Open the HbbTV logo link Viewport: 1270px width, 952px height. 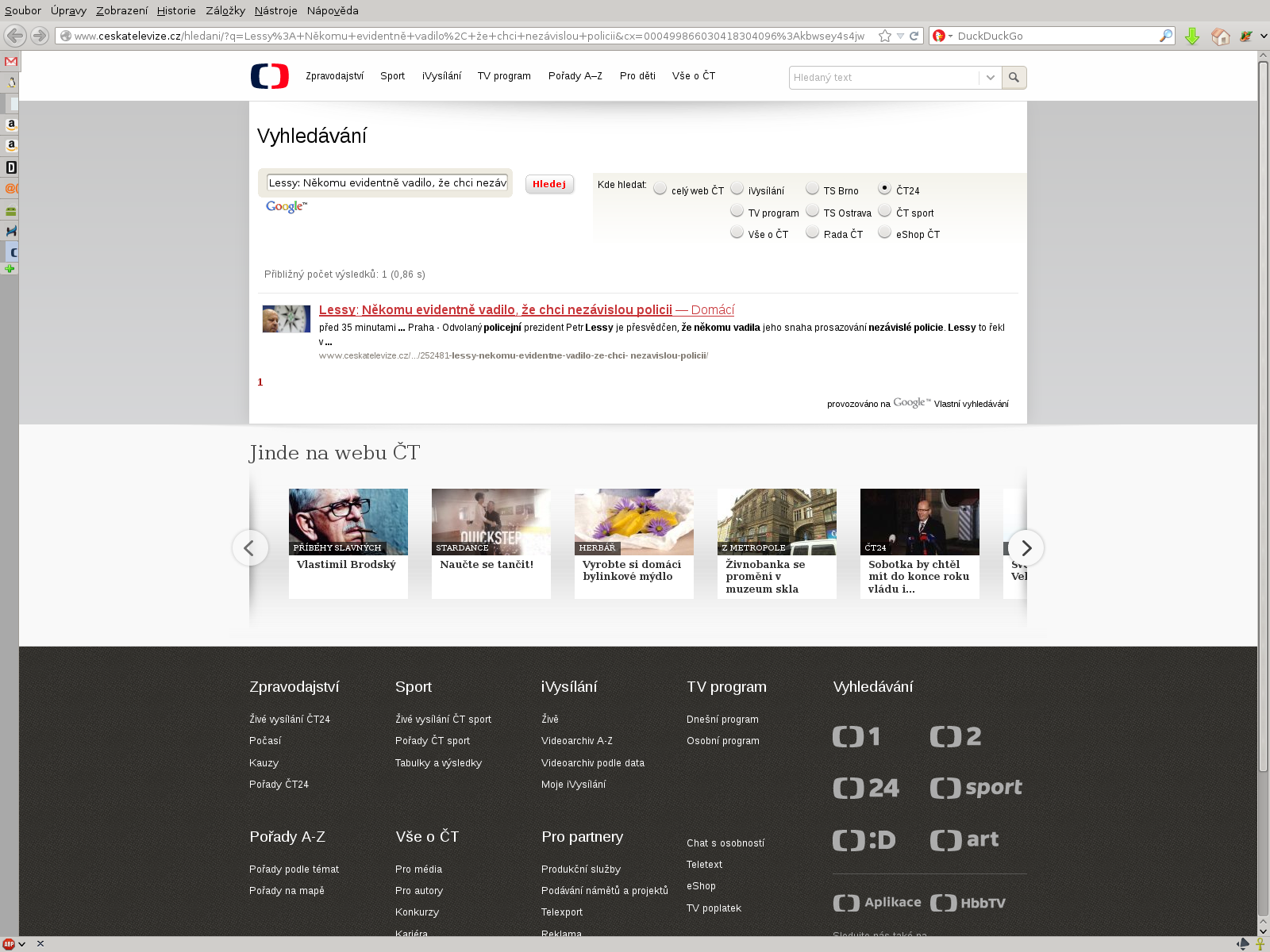click(968, 903)
